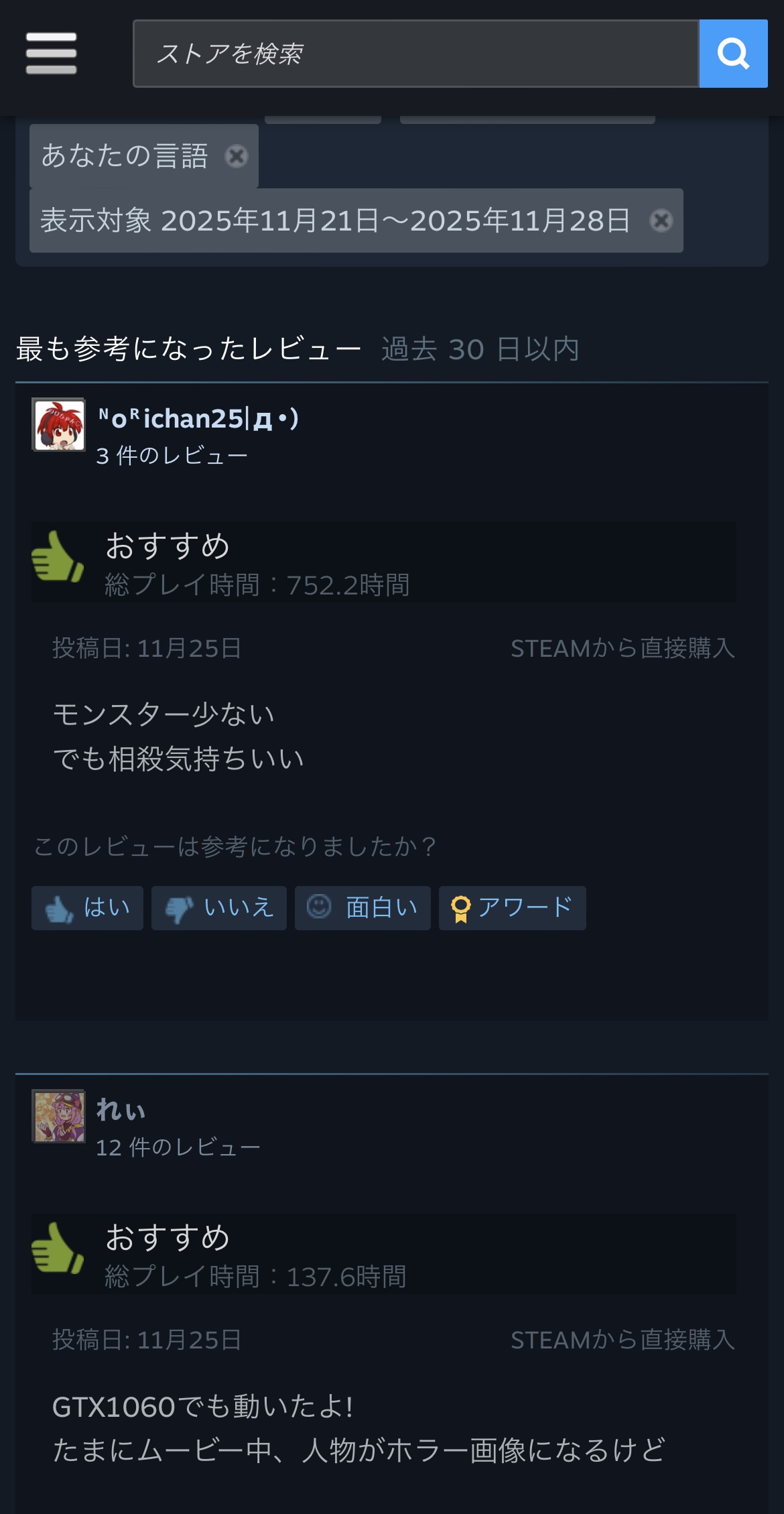Focus the ストアを検索 search field

point(416,54)
